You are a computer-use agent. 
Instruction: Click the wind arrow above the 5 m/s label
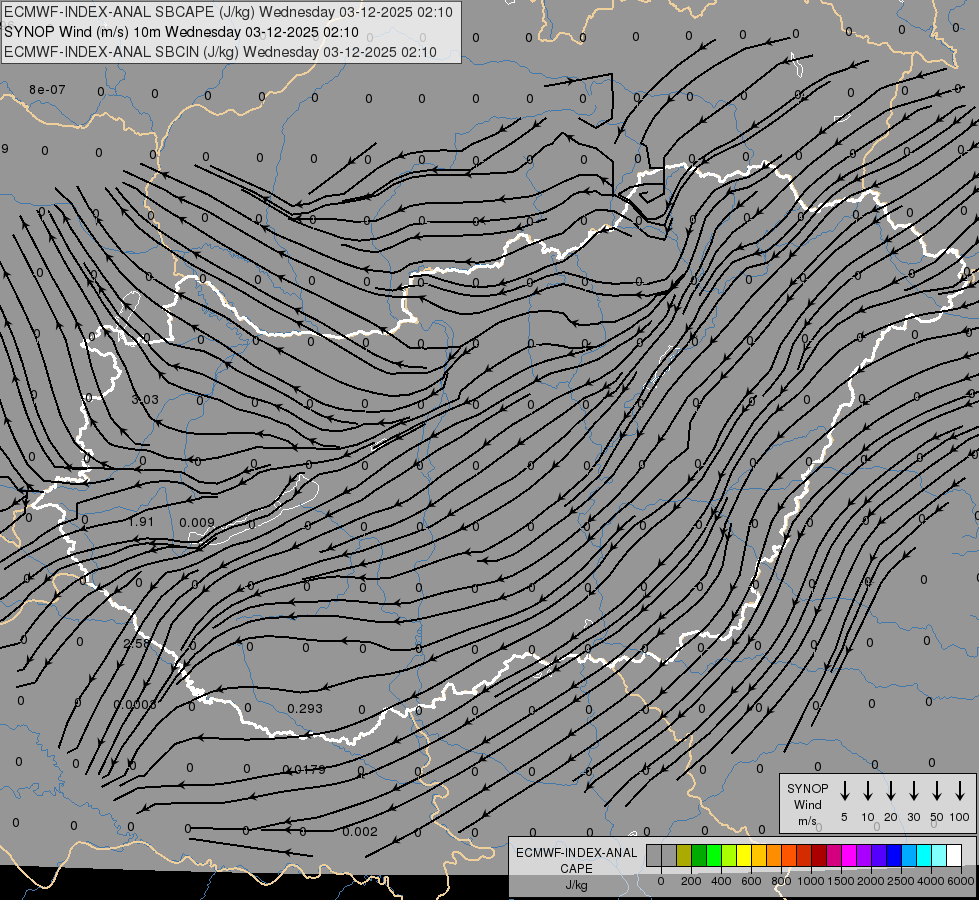[844, 791]
